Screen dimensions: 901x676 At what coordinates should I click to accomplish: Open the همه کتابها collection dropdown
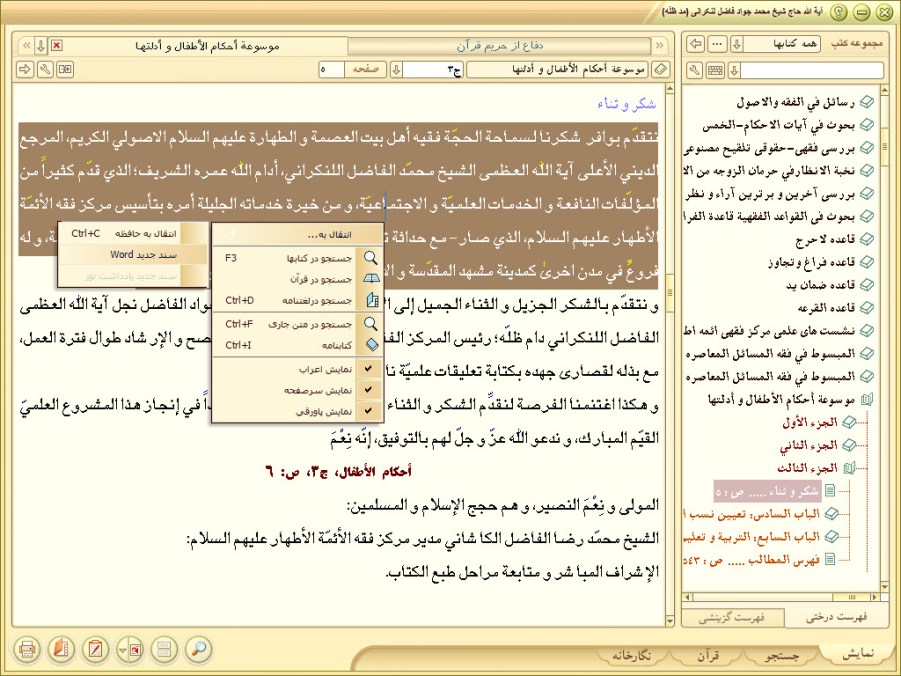737,45
